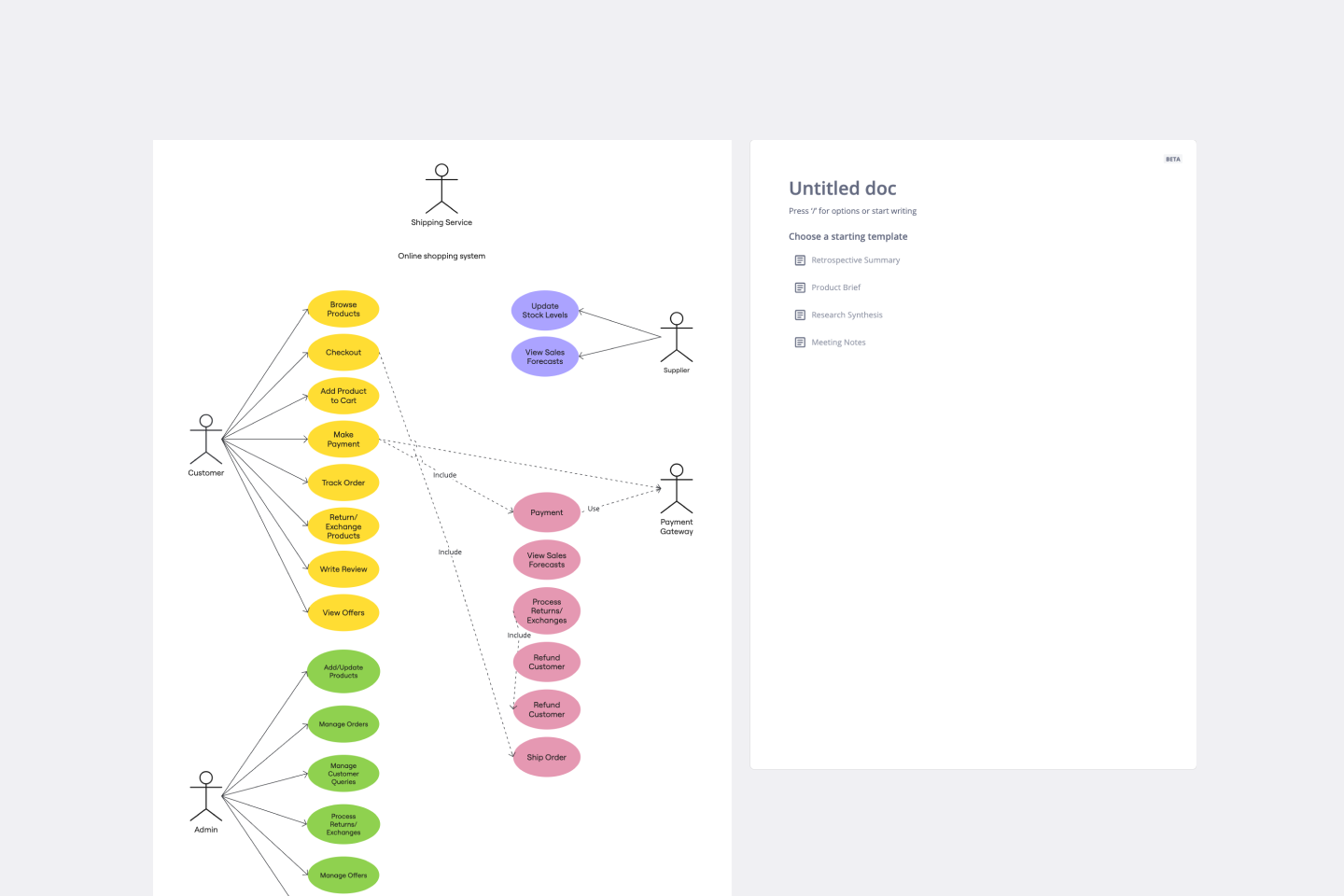Click the document icon beside Retrospective Summary
The width and height of the screenshot is (1344, 896).
pyautogui.click(x=800, y=260)
